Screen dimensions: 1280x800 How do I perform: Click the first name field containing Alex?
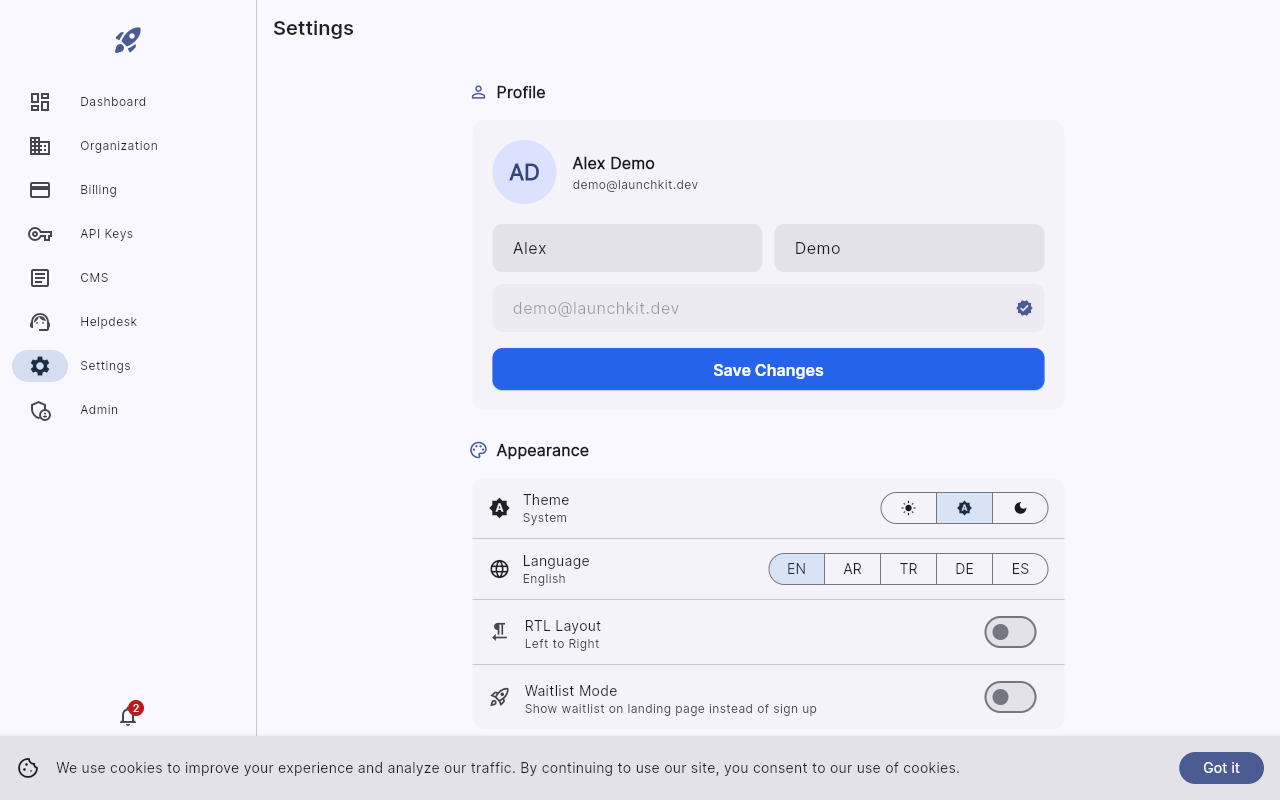point(627,248)
